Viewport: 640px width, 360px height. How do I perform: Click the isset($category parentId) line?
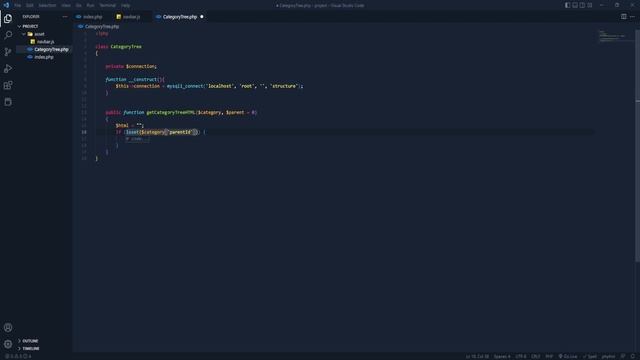coord(161,132)
